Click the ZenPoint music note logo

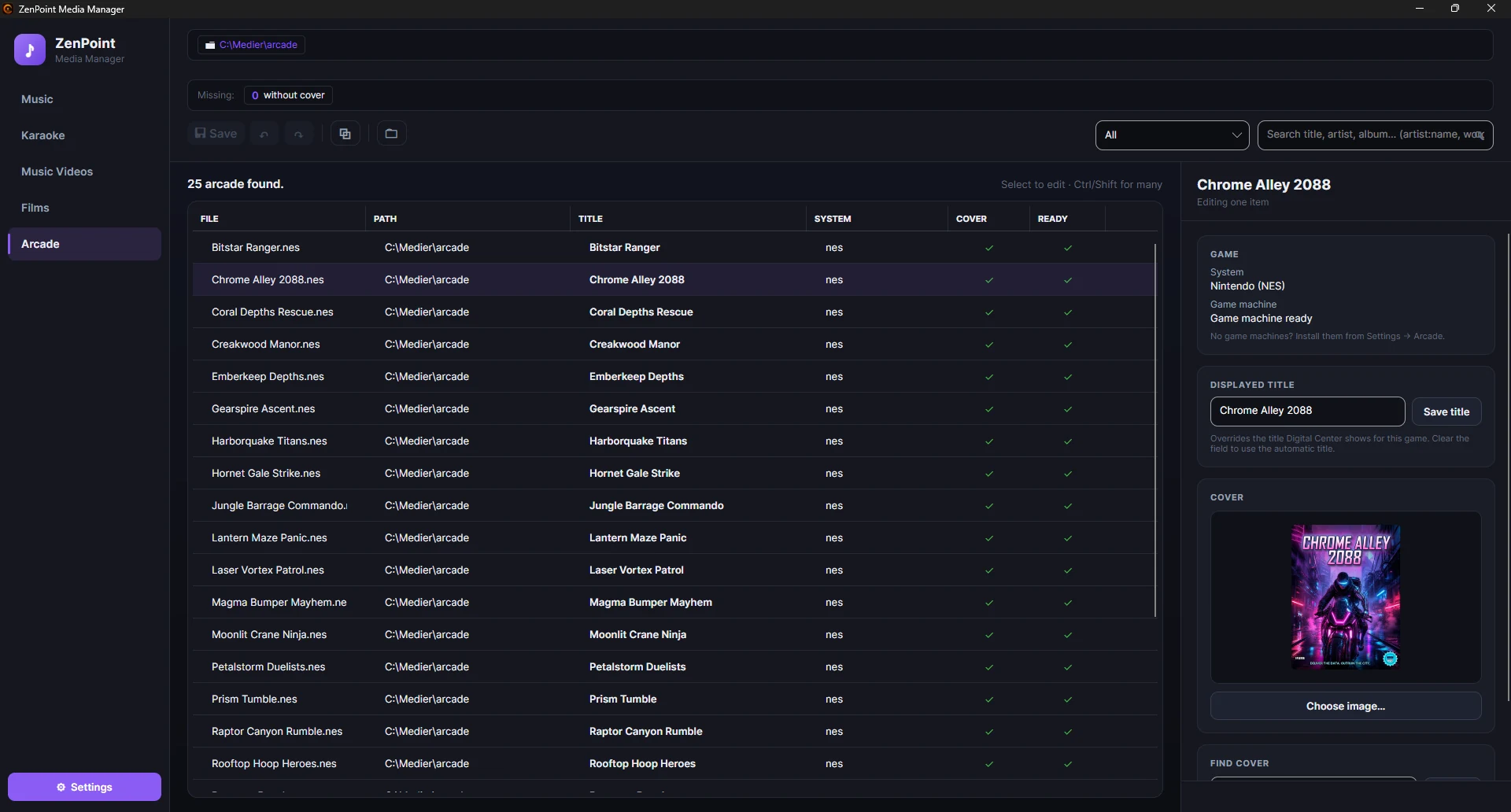click(30, 50)
